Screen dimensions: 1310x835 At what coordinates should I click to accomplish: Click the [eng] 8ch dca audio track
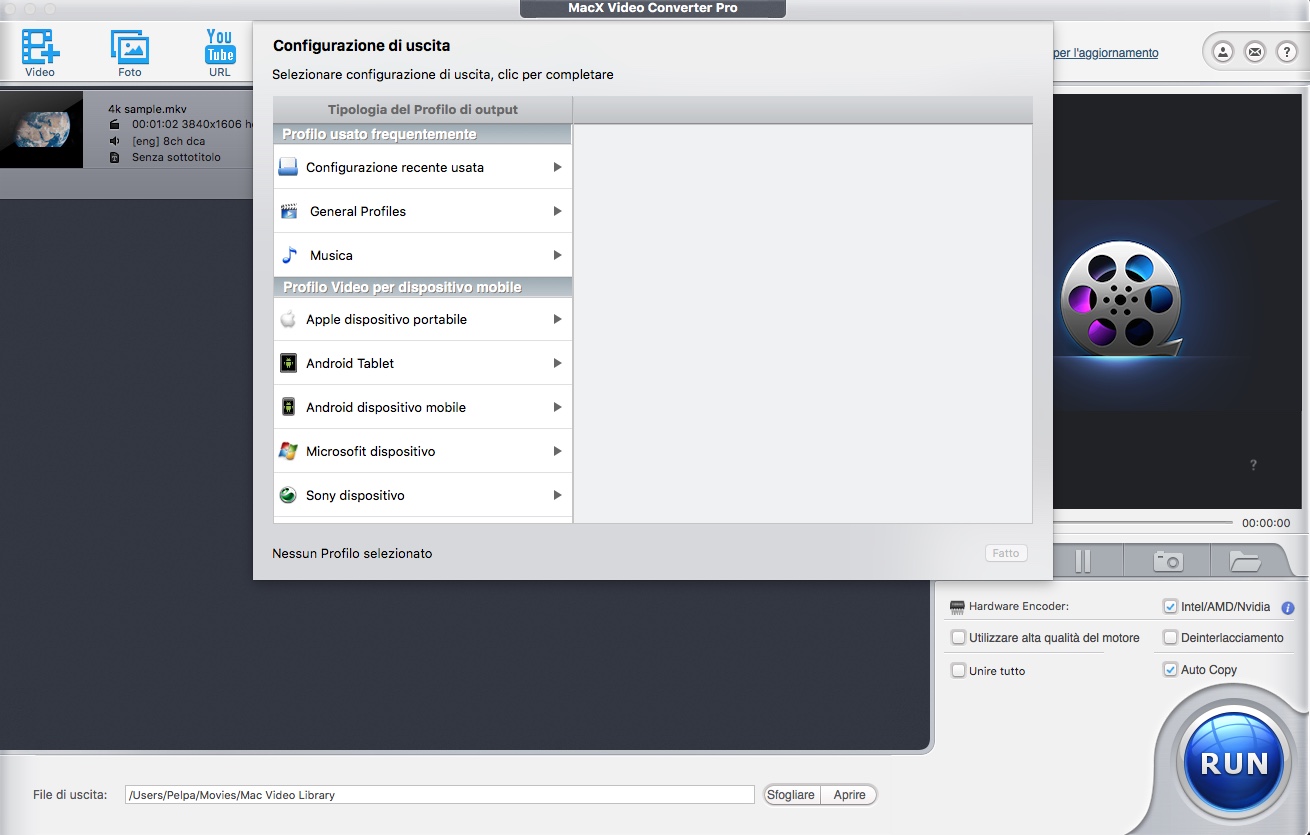coord(168,141)
